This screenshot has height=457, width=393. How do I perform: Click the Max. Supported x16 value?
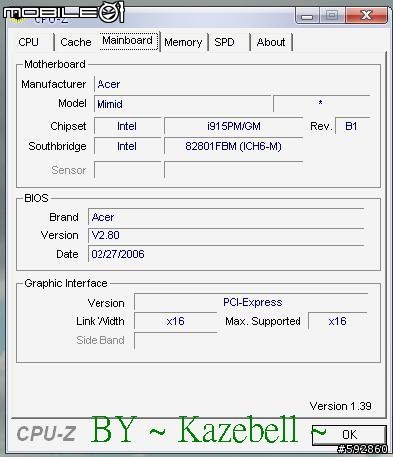click(x=337, y=321)
